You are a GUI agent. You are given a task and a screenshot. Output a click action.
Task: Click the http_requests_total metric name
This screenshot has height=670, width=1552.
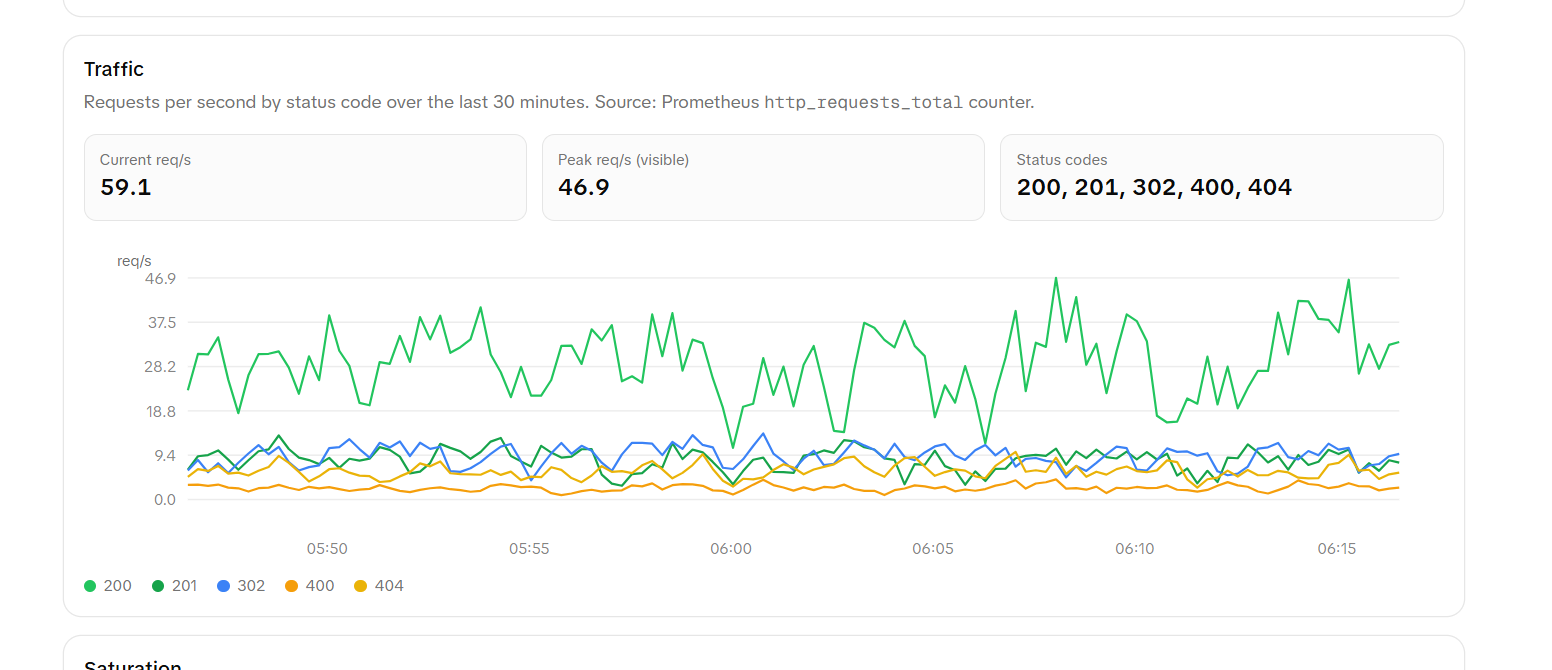(863, 102)
